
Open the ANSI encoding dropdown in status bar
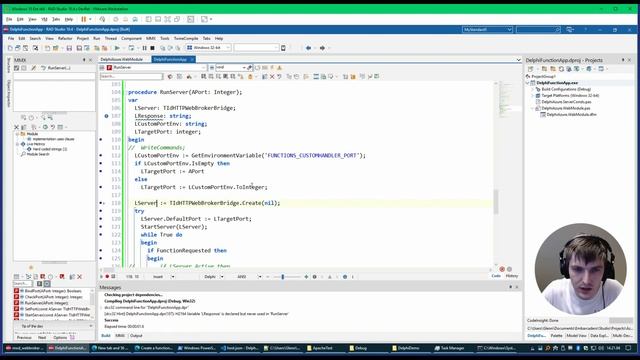pyautogui.click(x=259, y=277)
